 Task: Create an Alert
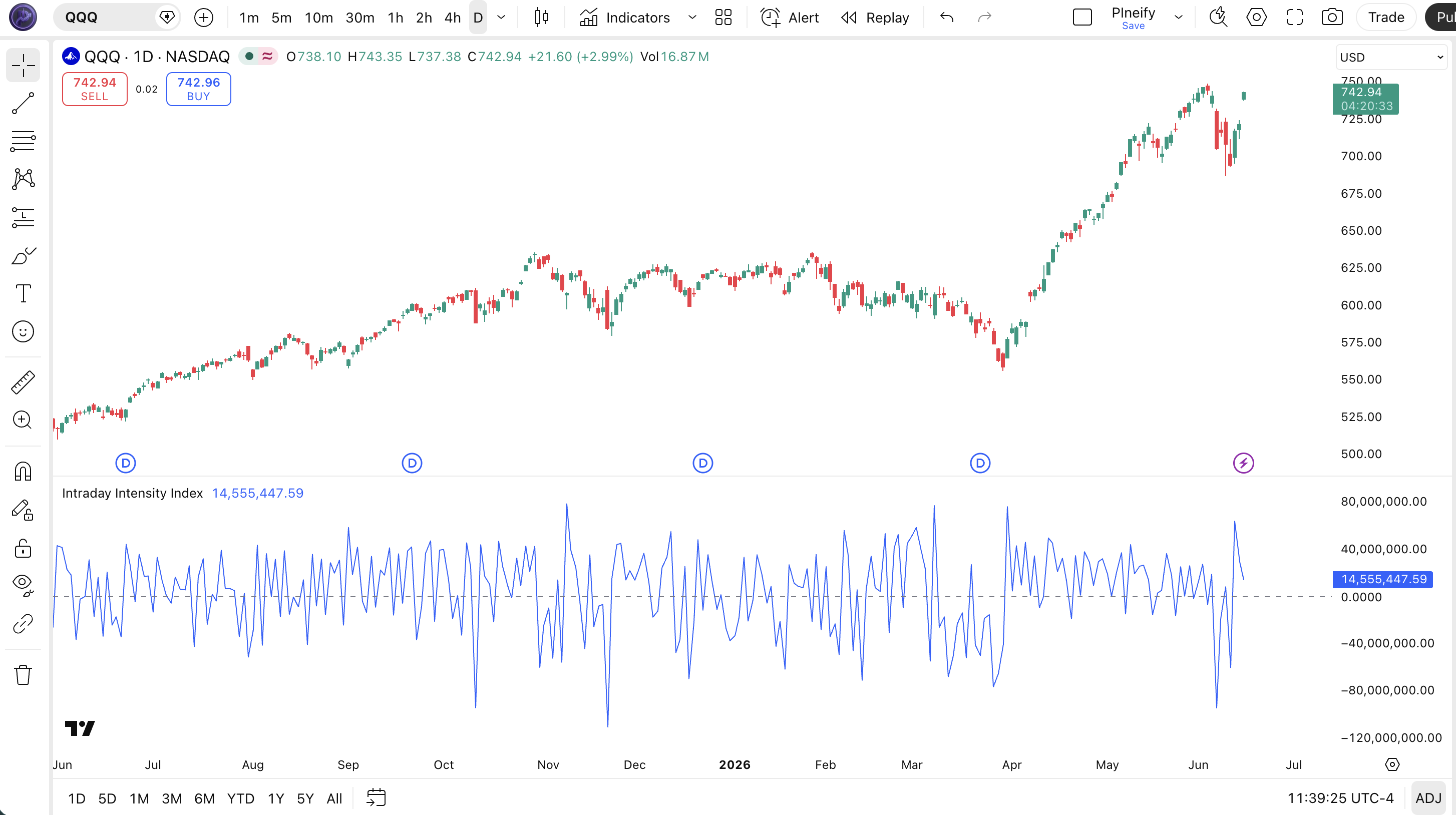coord(789,18)
